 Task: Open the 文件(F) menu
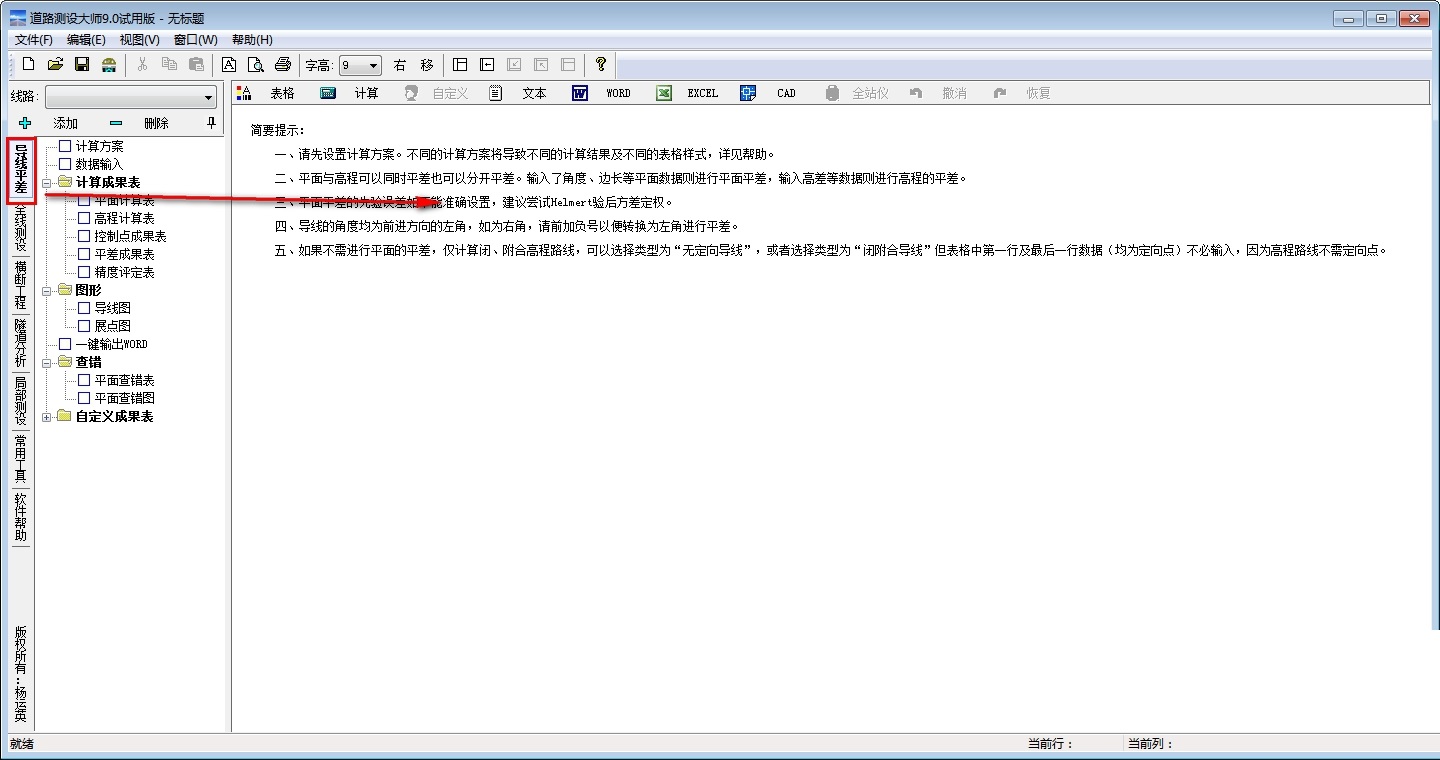pos(34,40)
